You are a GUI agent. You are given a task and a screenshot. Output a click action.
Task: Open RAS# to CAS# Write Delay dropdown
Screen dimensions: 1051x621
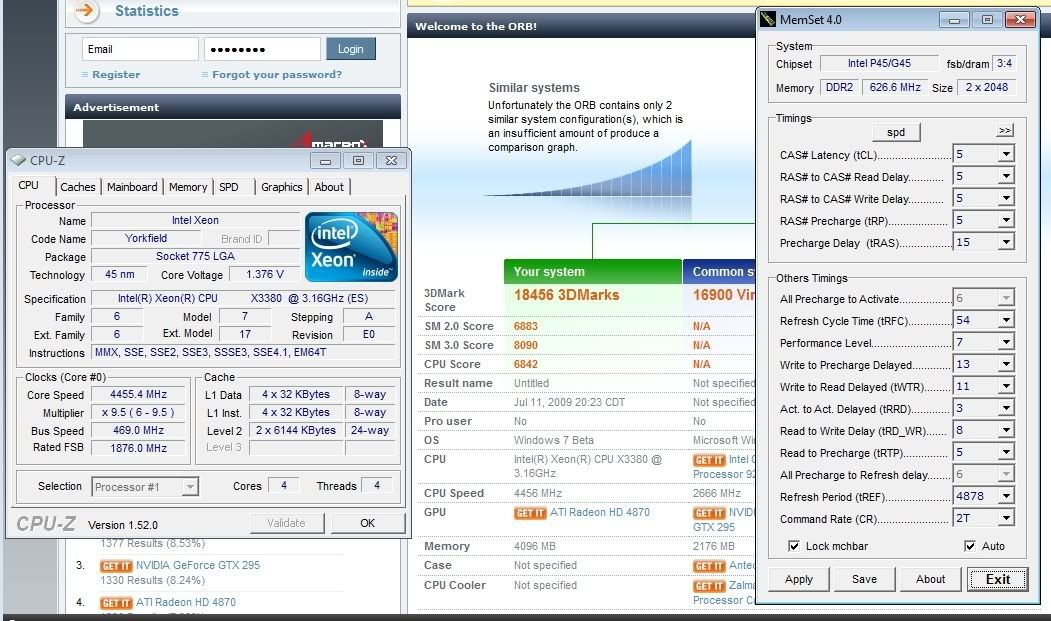(1005, 199)
